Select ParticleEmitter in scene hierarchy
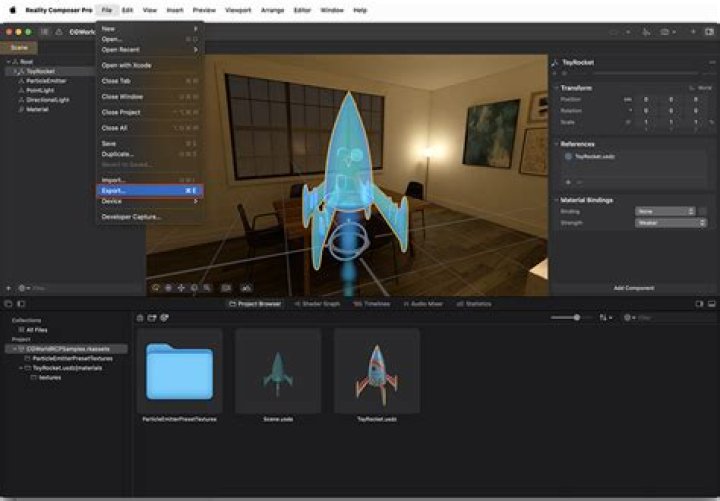Viewport: 720px width, 501px height. click(46, 81)
